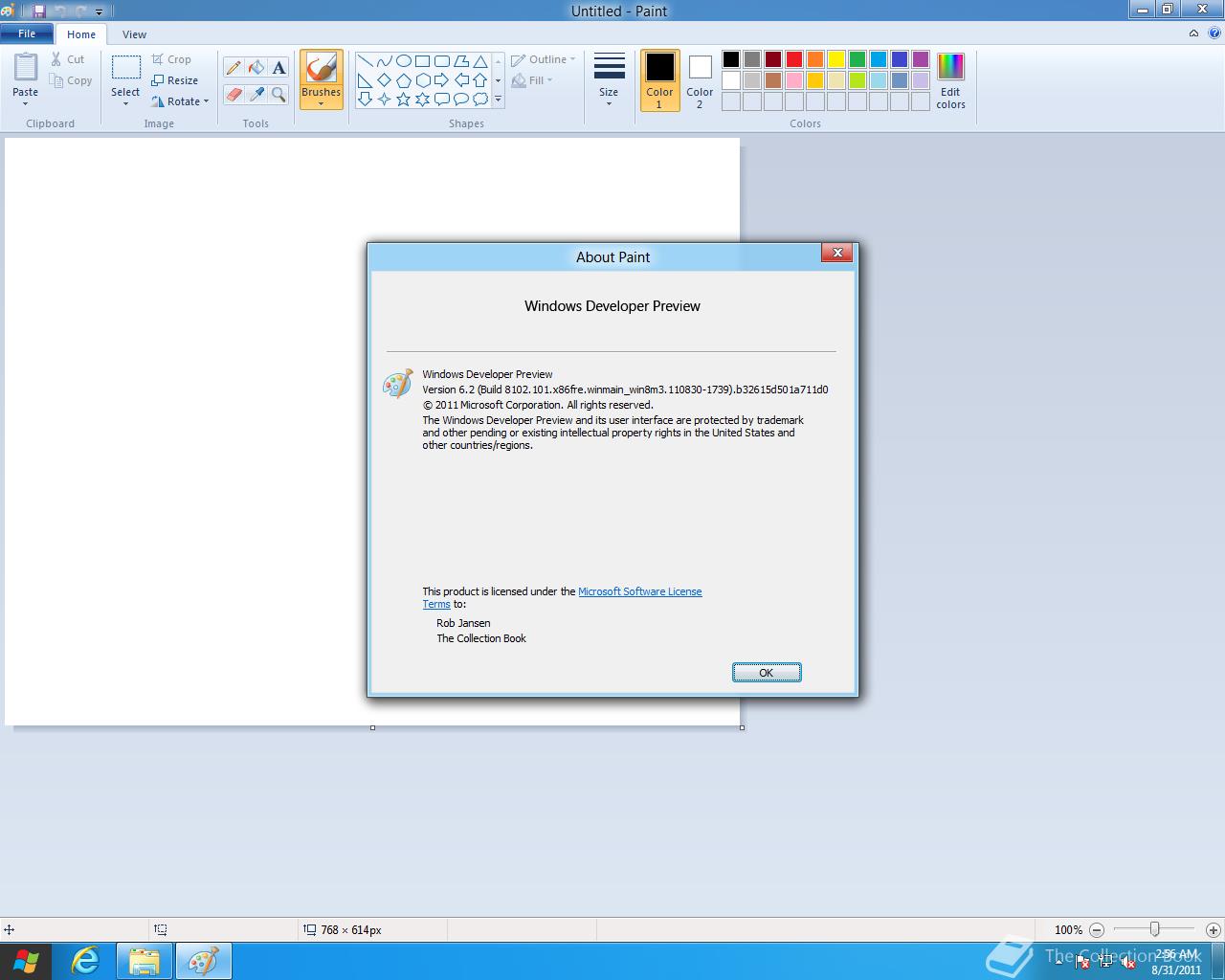Choose the Oval shape
The width and height of the screenshot is (1225, 980).
(x=403, y=61)
